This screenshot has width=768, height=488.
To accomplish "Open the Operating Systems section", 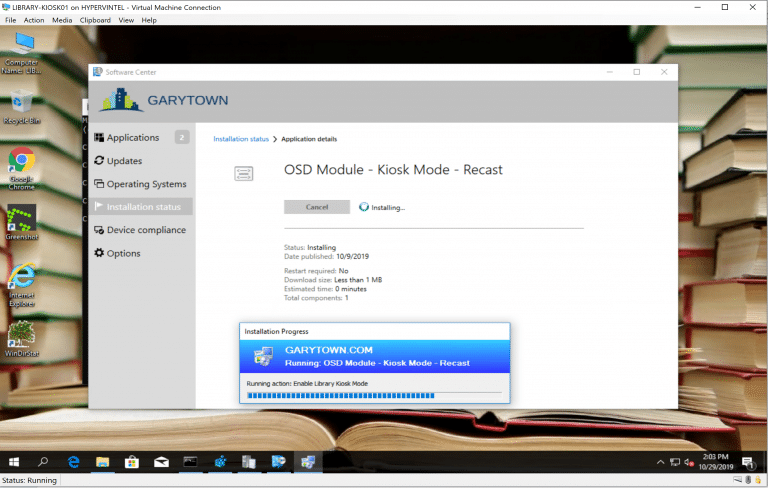I will point(146,184).
